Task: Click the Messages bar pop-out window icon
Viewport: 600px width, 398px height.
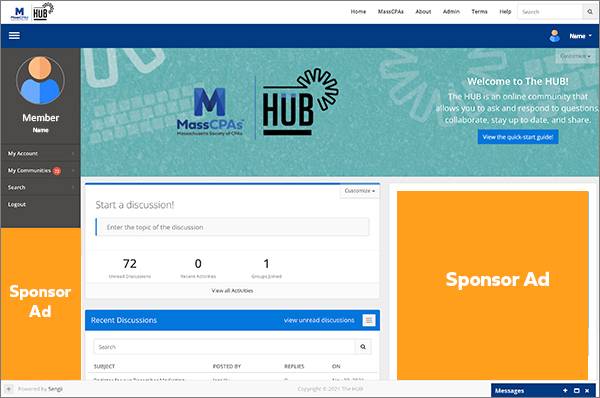Action: click(577, 390)
